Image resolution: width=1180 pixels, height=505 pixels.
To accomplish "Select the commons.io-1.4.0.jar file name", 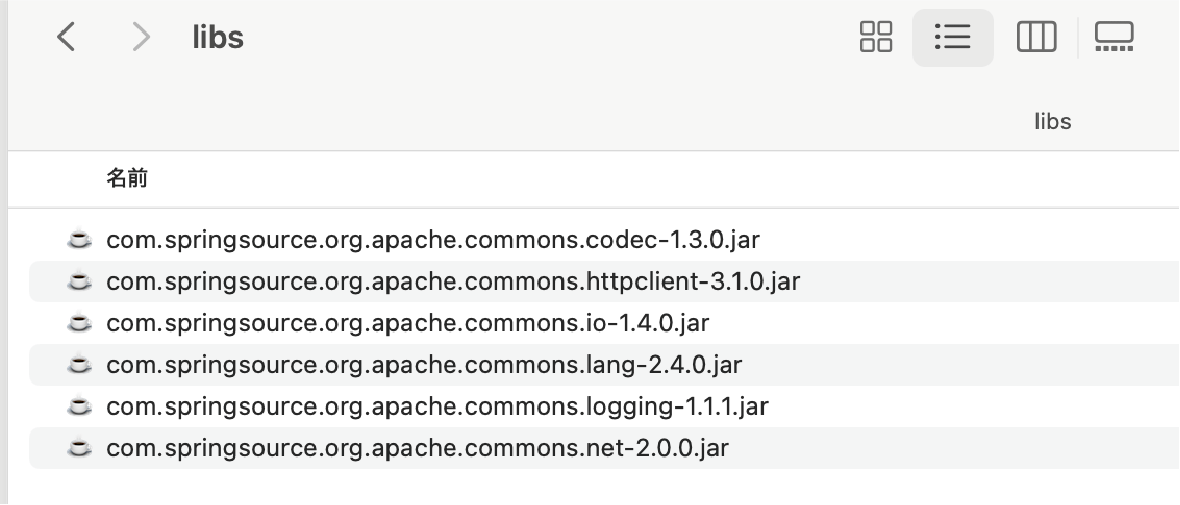I will pyautogui.click(x=407, y=323).
